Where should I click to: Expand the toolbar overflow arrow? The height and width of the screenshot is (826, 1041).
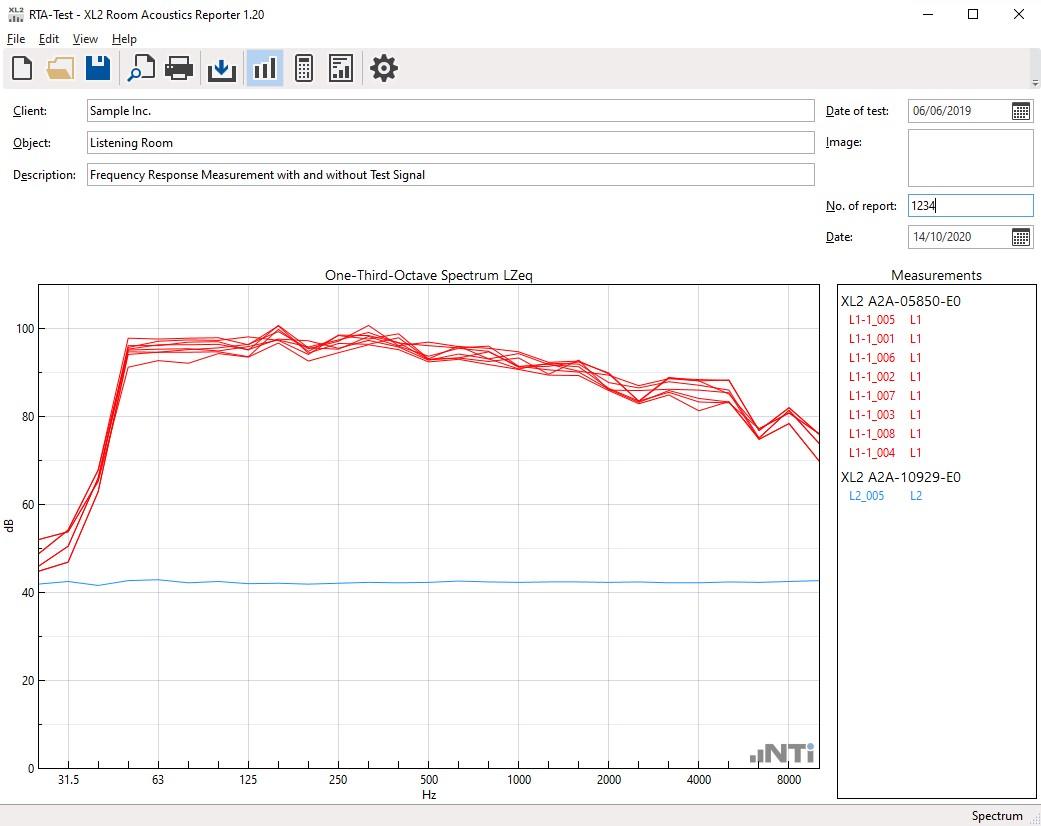pos(1034,83)
